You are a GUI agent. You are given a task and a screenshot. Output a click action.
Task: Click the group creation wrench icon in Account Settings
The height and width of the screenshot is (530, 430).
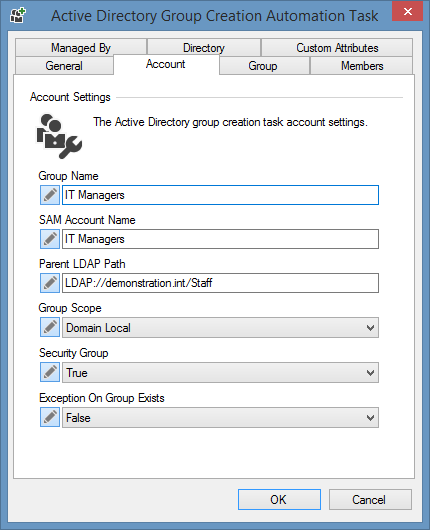[x=59, y=136]
